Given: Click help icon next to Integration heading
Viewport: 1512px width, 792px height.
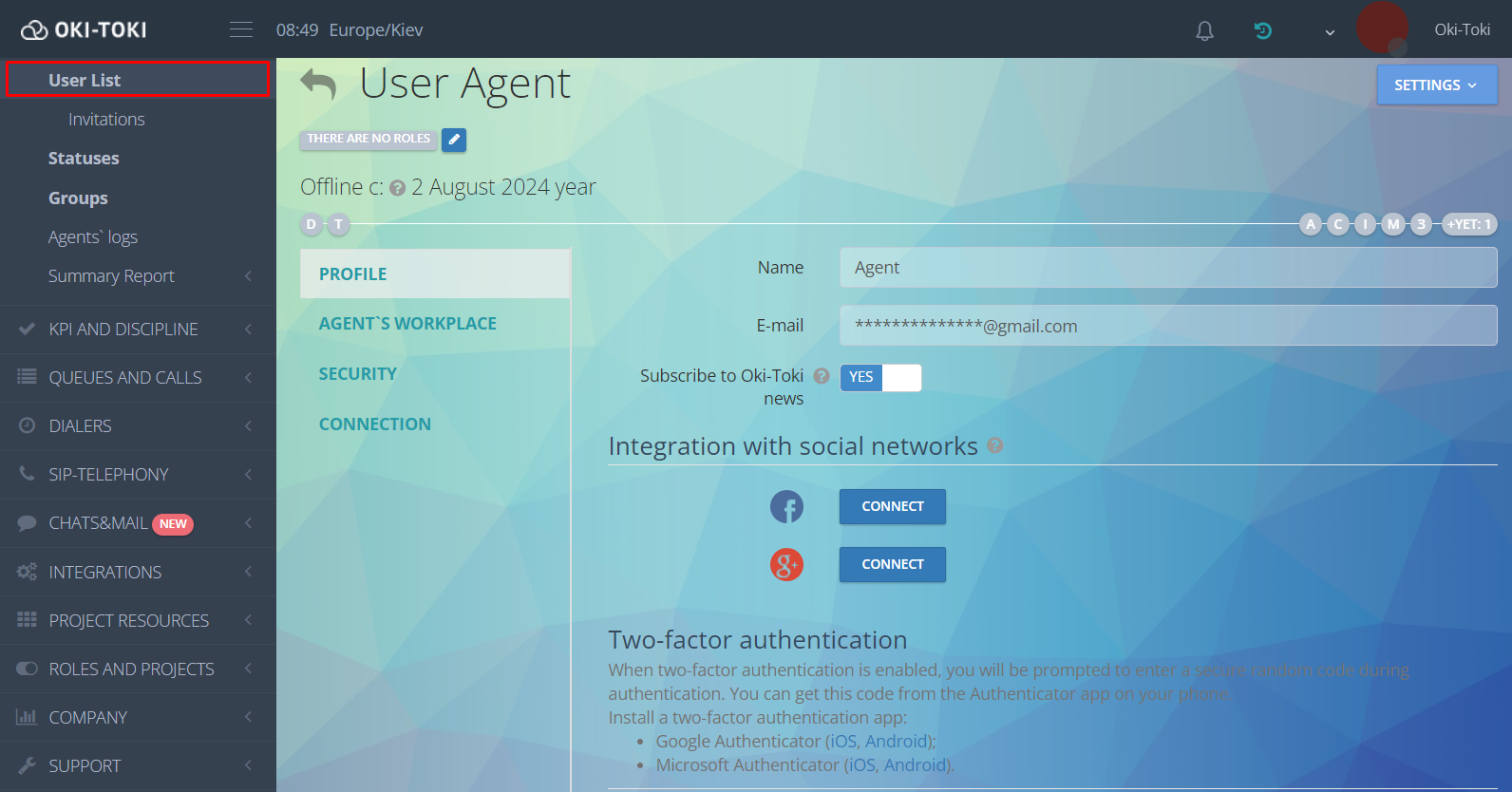Looking at the screenshot, I should pyautogui.click(x=994, y=445).
